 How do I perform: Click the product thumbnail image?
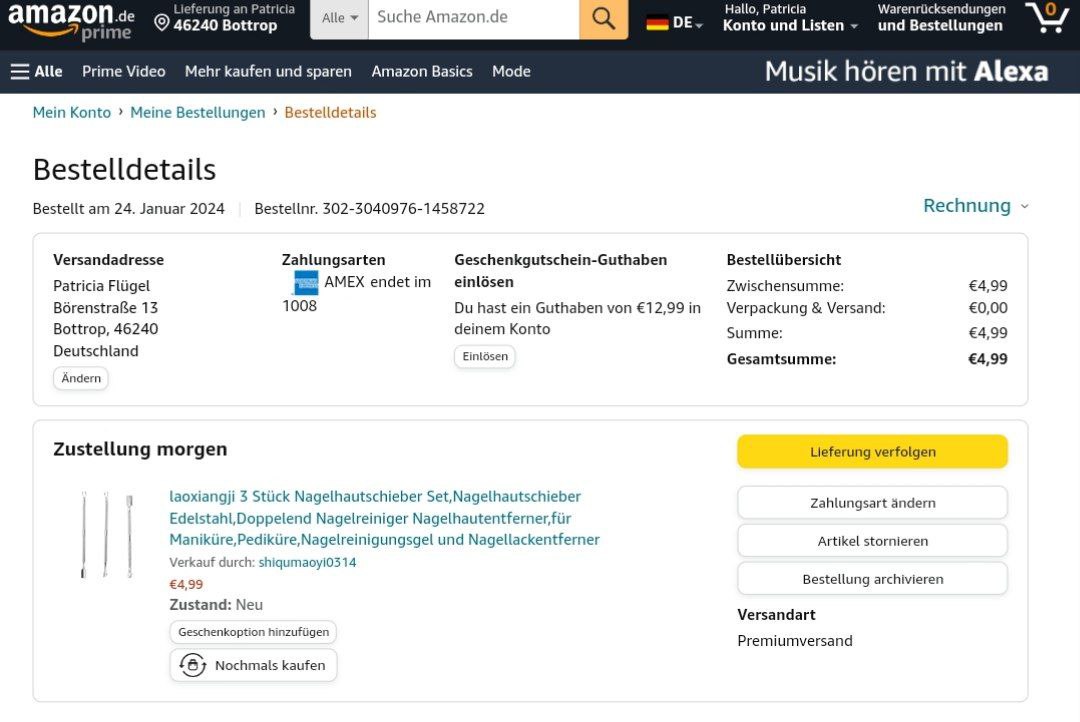click(x=106, y=534)
